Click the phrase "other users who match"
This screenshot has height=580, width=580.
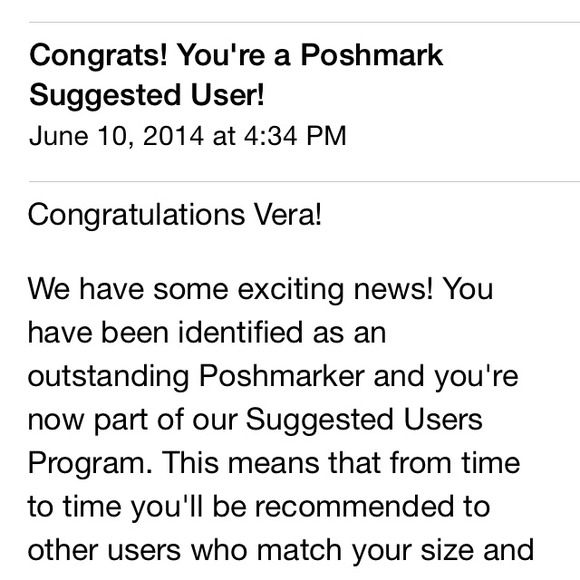tap(185, 550)
